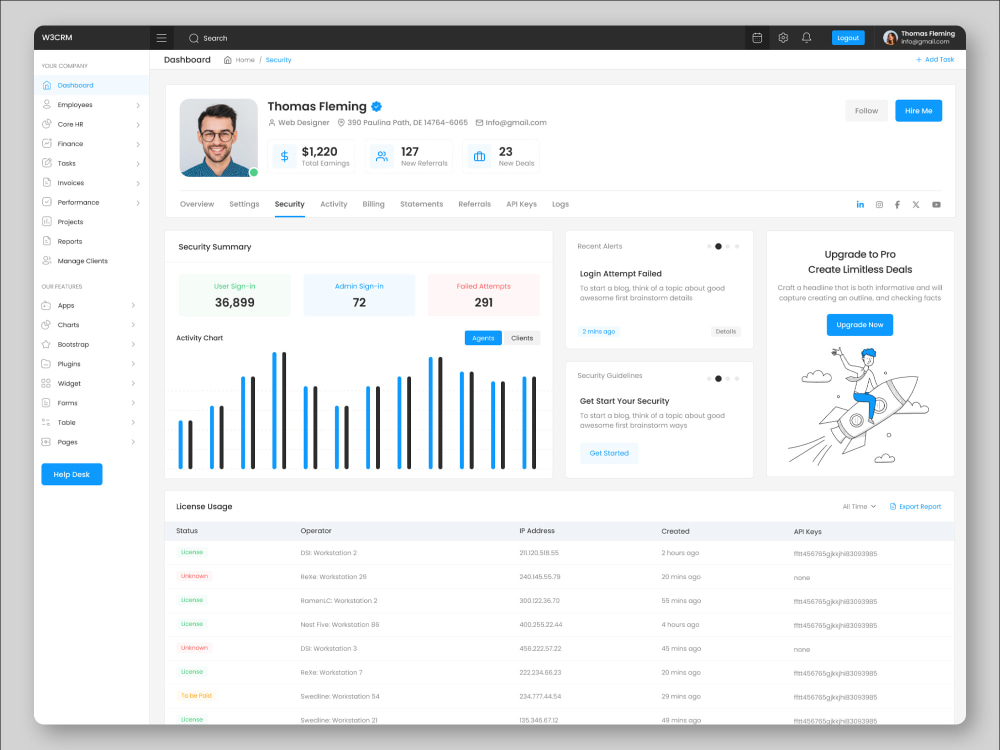The image size is (1000, 750).
Task: Select active dot in Recent Alerts carousel
Action: 718,246
